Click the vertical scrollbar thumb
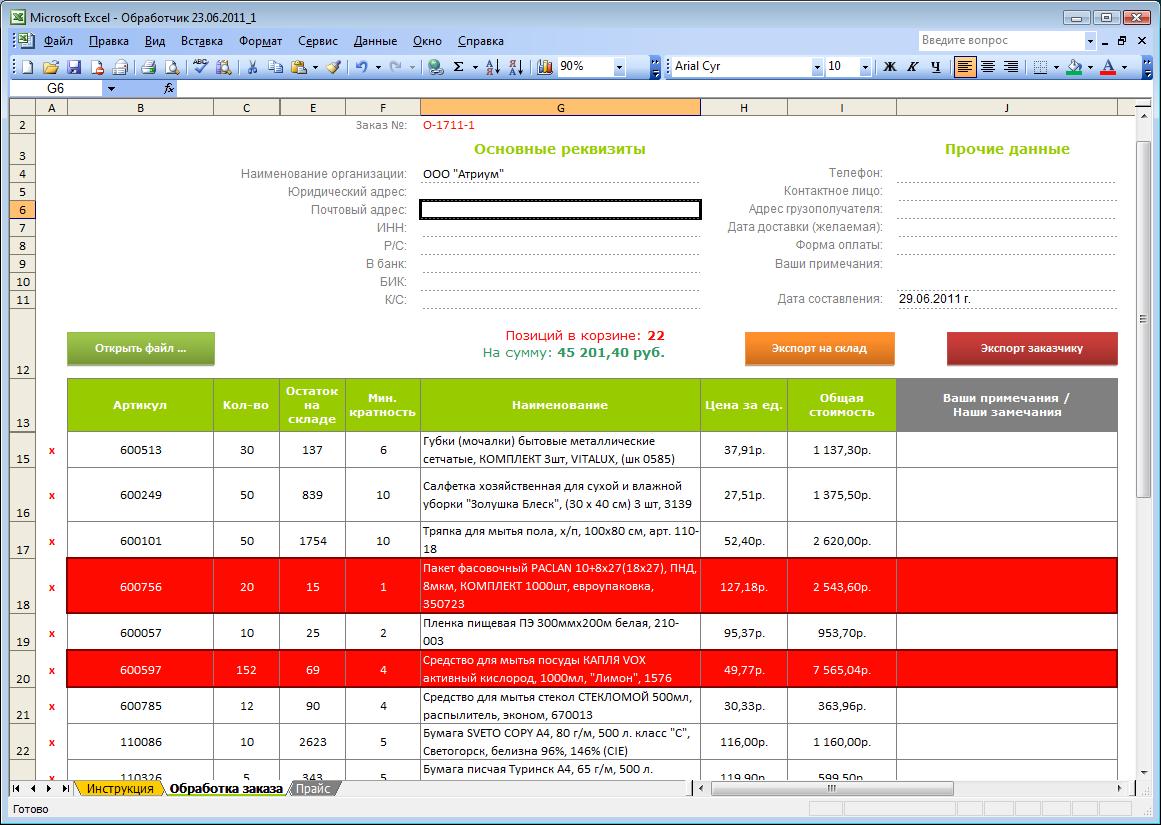 pyautogui.click(x=1145, y=320)
